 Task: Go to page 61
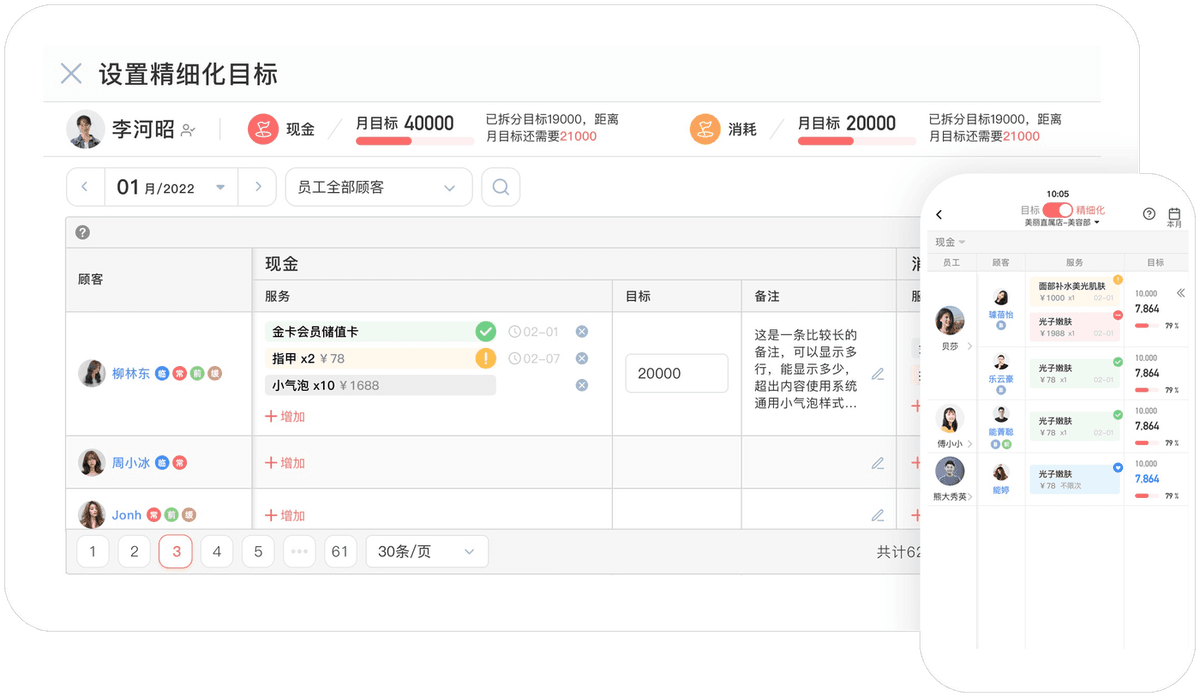[x=340, y=551]
